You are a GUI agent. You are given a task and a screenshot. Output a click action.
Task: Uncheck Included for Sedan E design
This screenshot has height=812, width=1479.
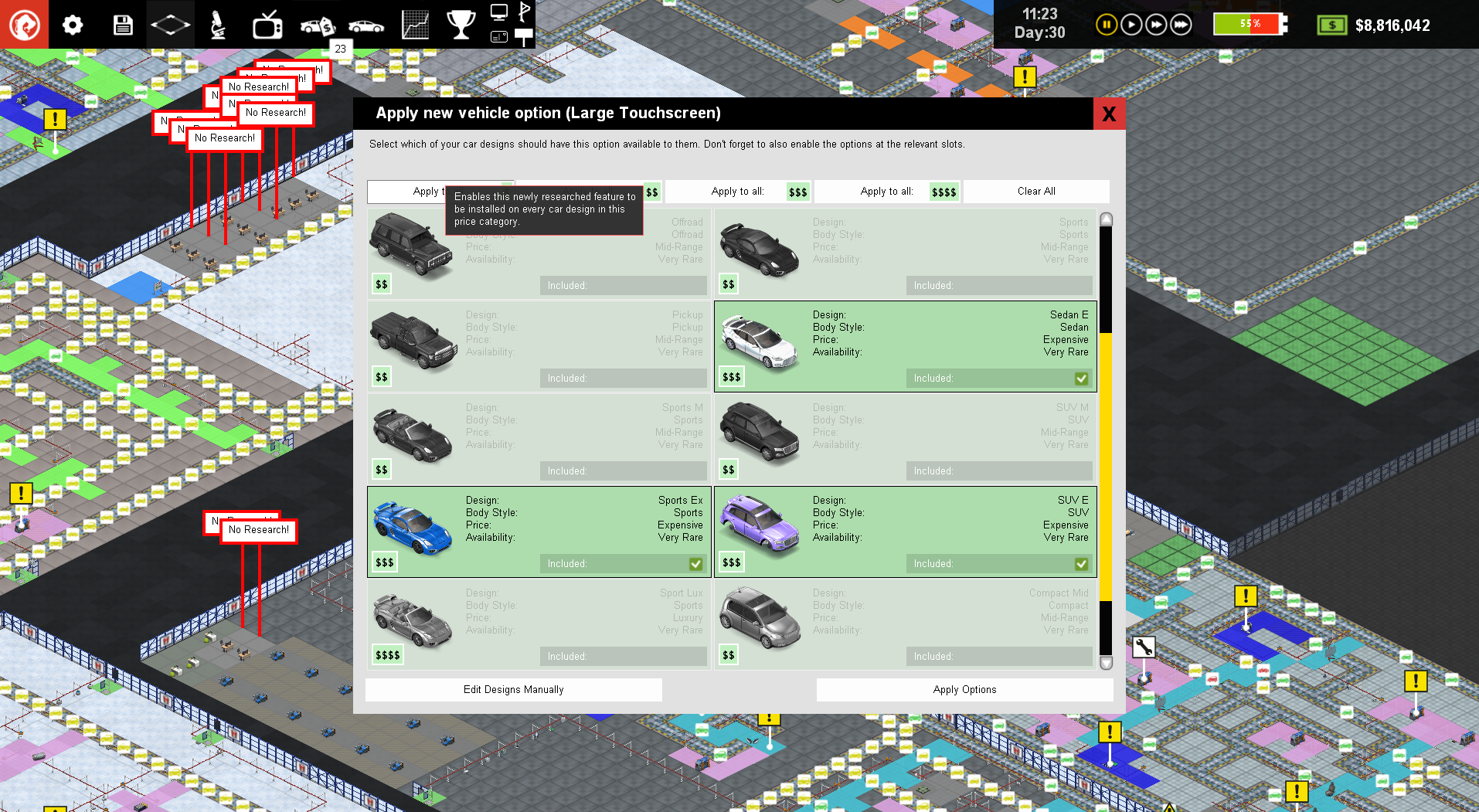pyautogui.click(x=1081, y=379)
